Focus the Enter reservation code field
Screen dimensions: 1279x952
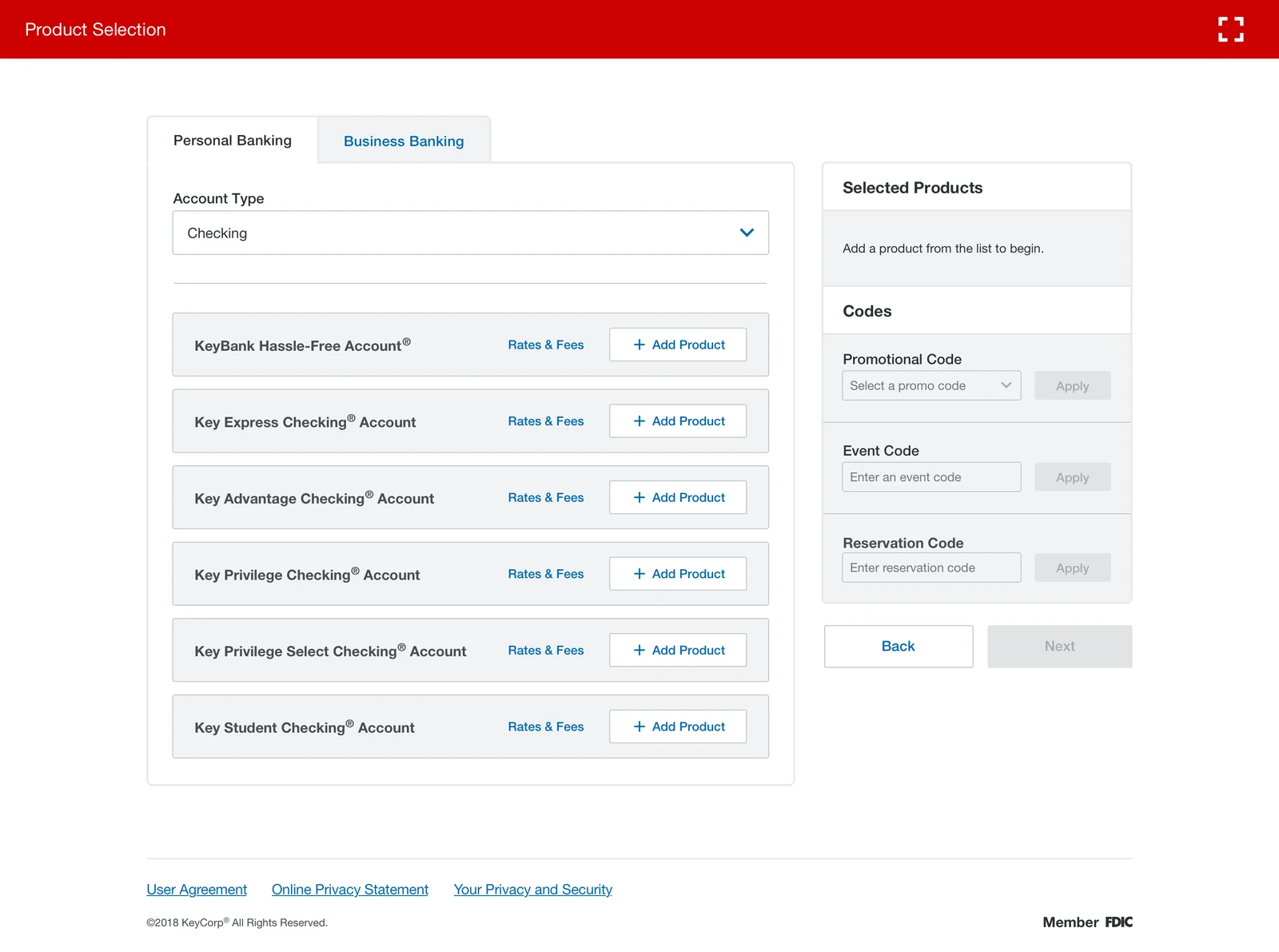click(x=931, y=568)
